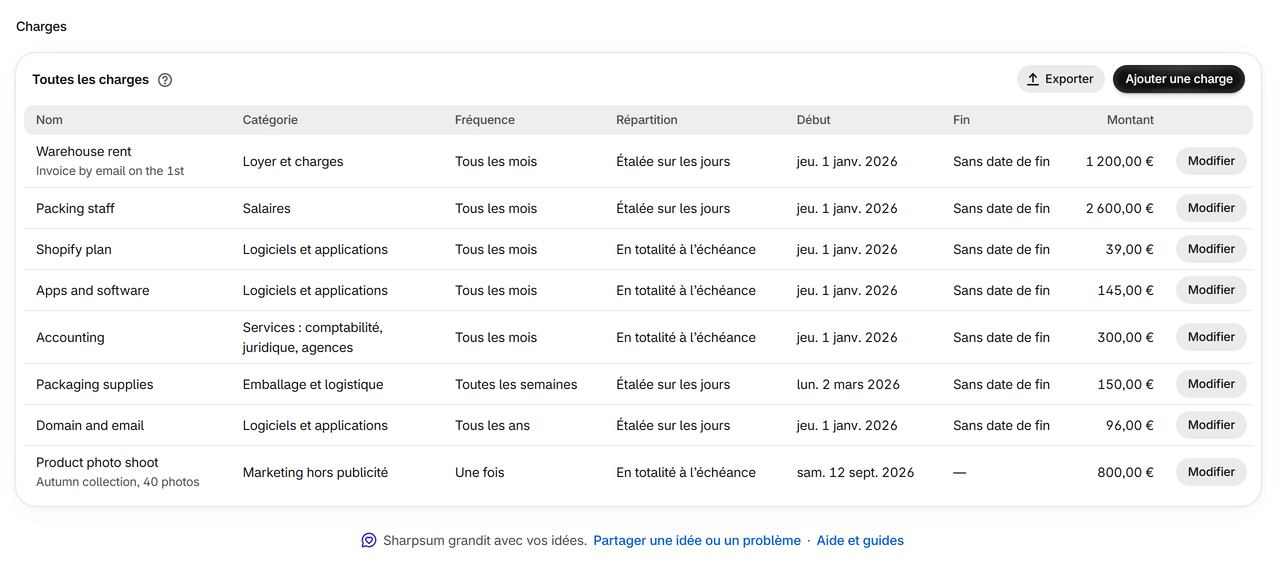Click Modifier for Product photo shoot
Image resolution: width=1280 pixels, height=574 pixels.
coord(1211,472)
